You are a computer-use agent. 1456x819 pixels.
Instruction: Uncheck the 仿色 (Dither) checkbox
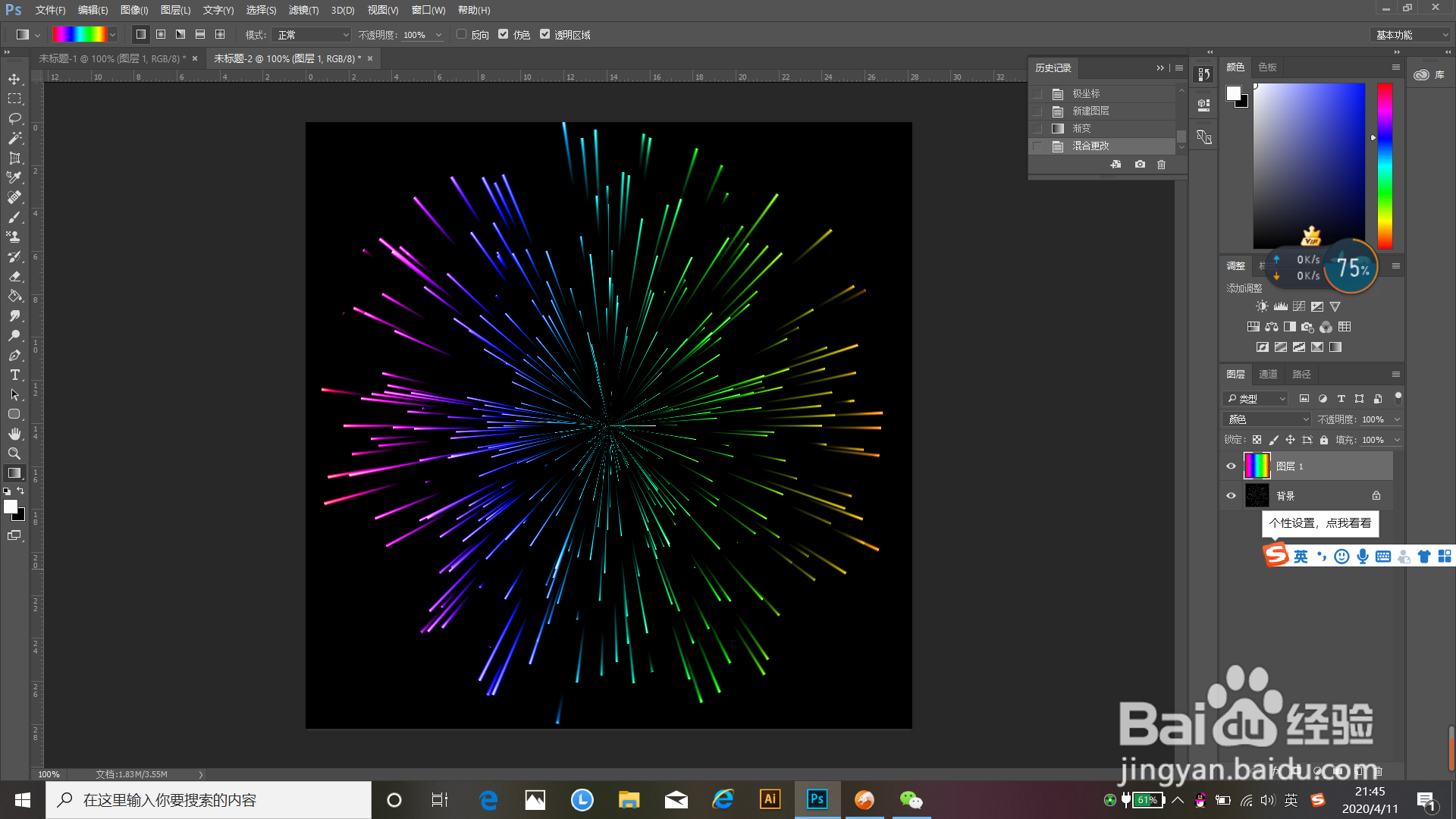click(x=504, y=34)
